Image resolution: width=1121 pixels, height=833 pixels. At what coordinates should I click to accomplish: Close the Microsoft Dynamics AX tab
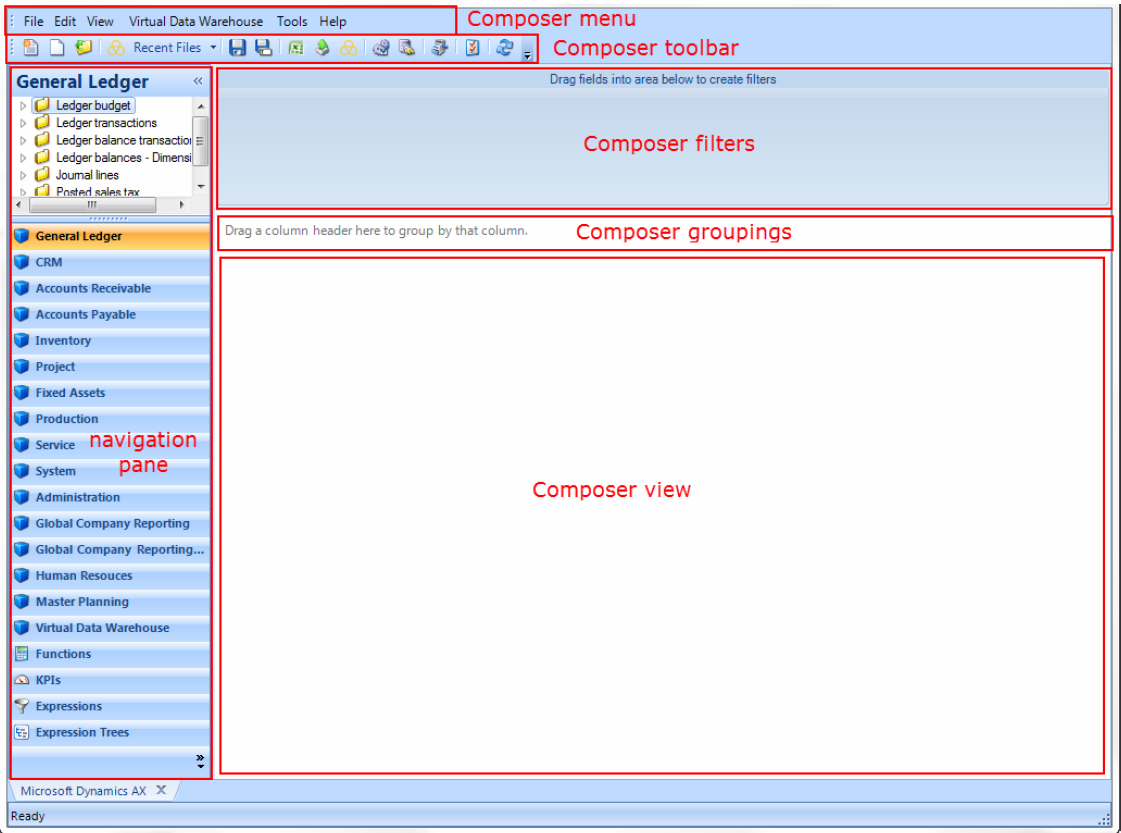161,790
